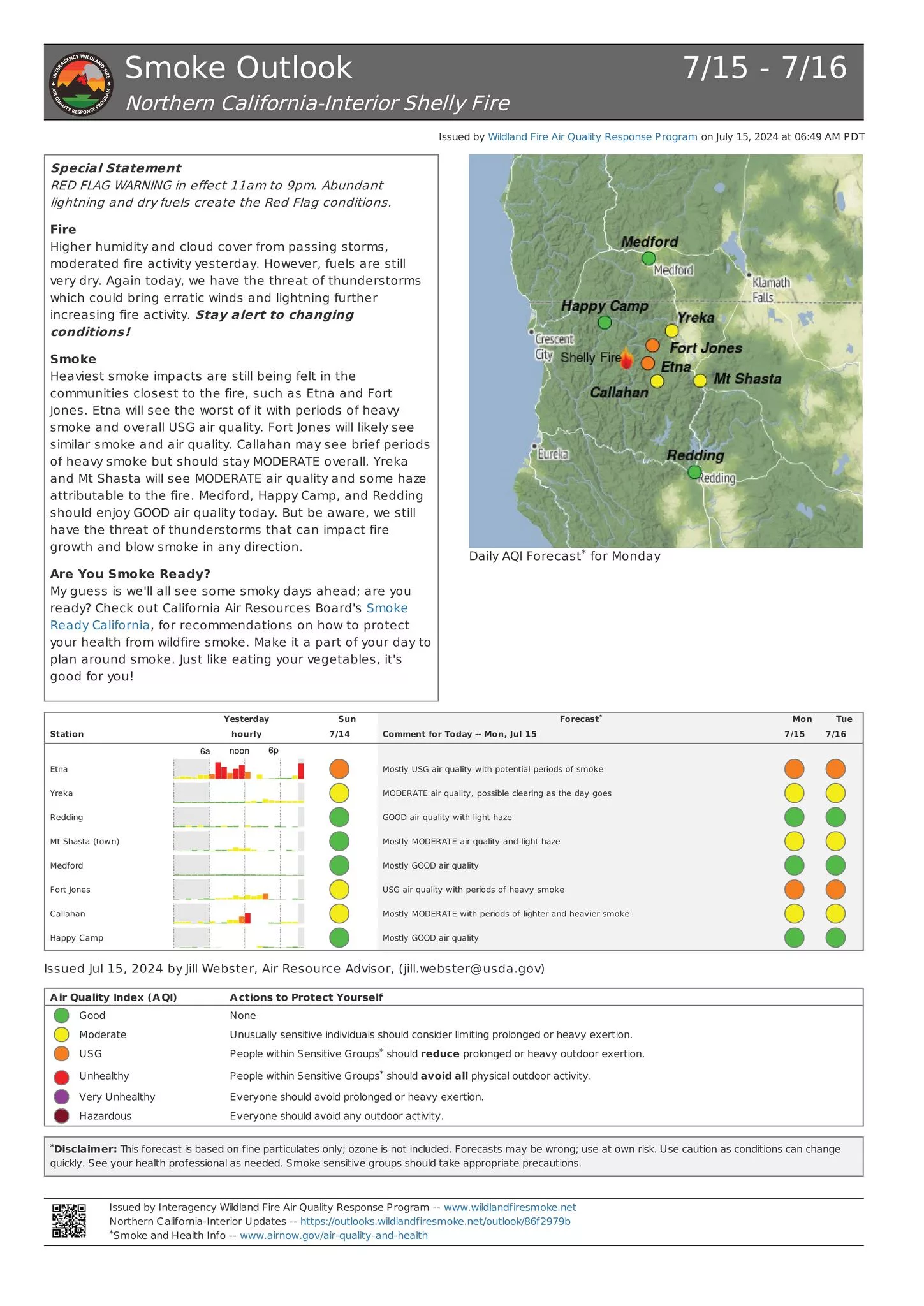Select the Etna orange marker on map
This screenshot has height=1306, width=924.
coord(648,363)
